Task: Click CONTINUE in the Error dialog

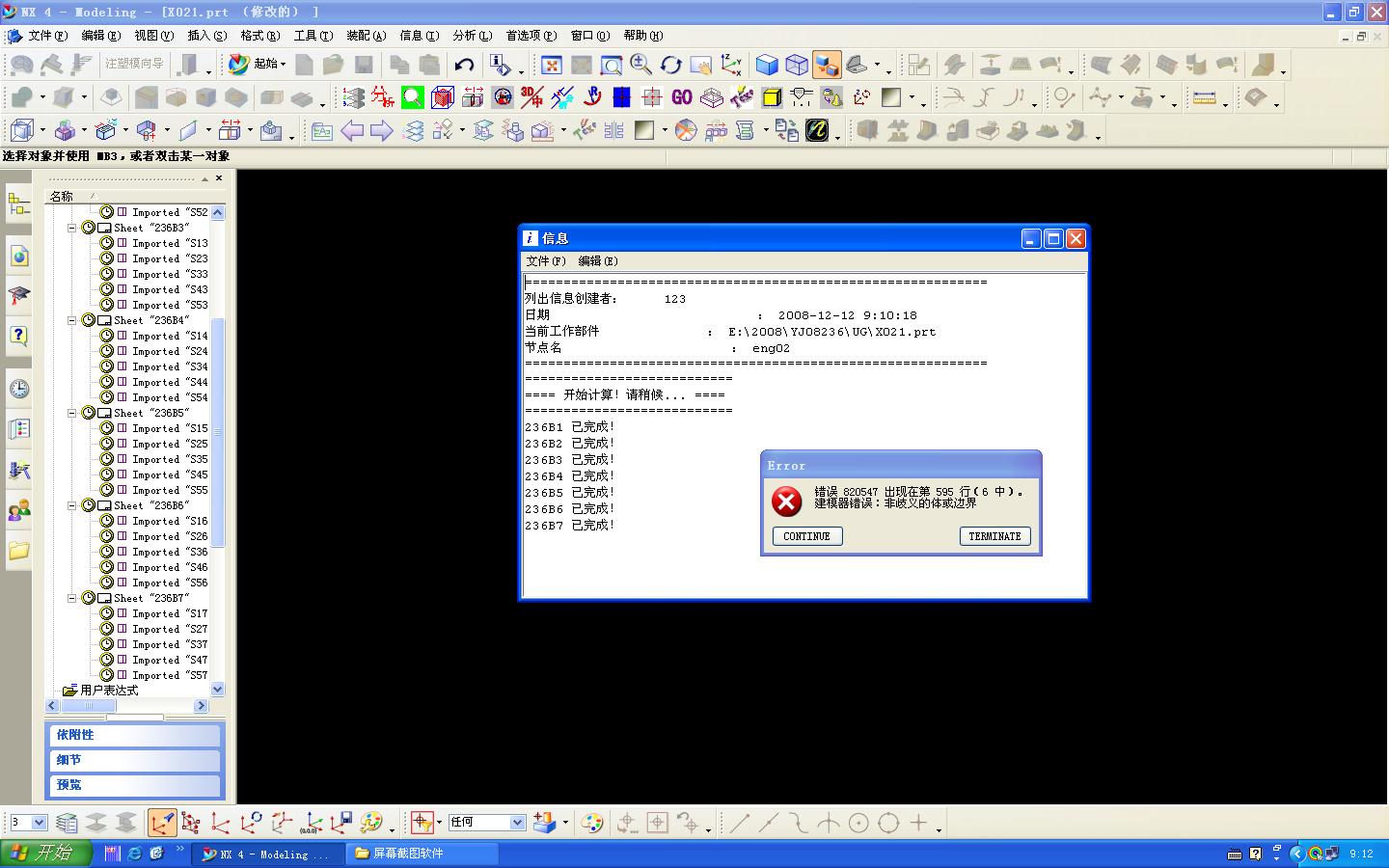Action: point(807,536)
